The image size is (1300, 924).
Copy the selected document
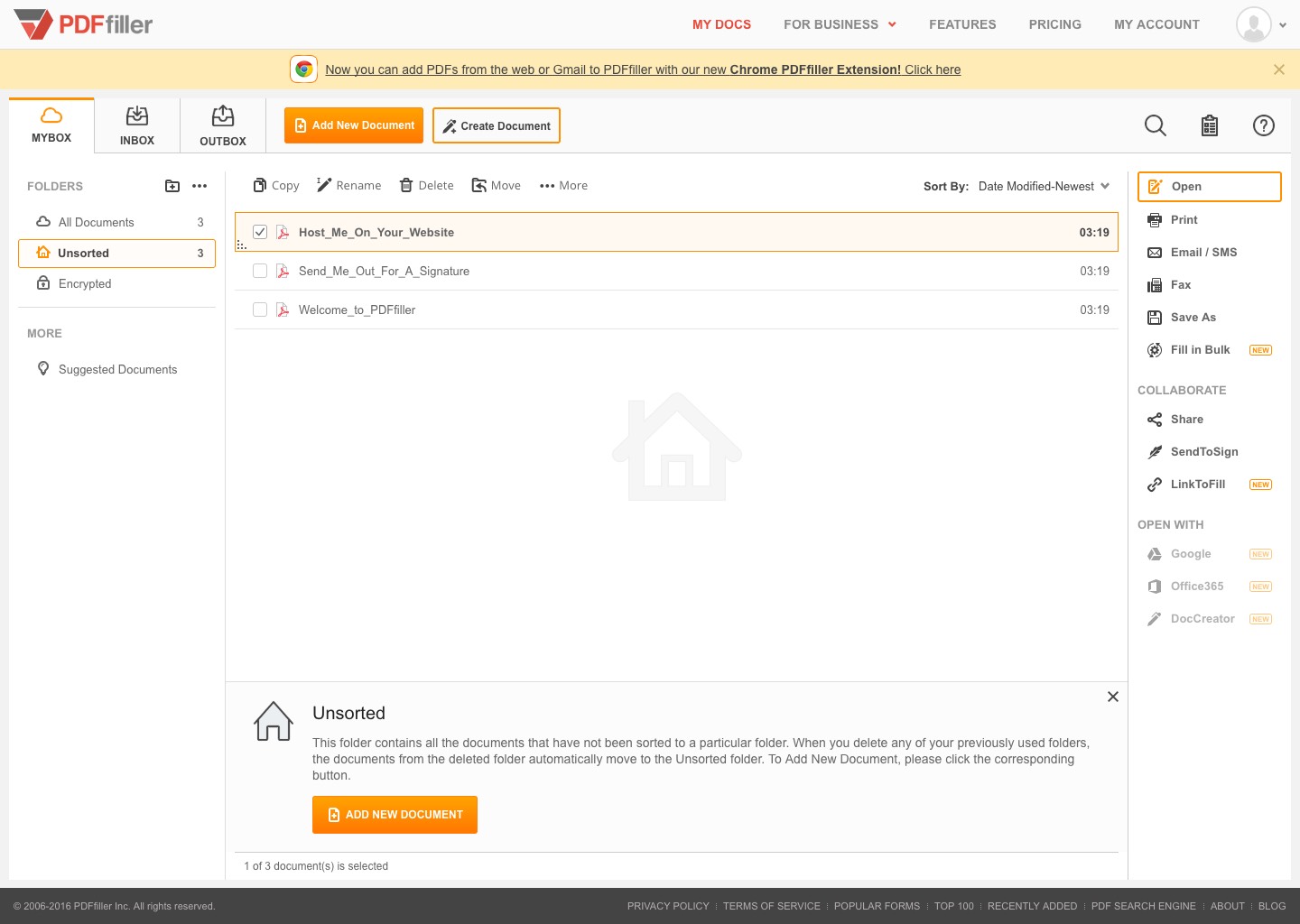[276, 185]
